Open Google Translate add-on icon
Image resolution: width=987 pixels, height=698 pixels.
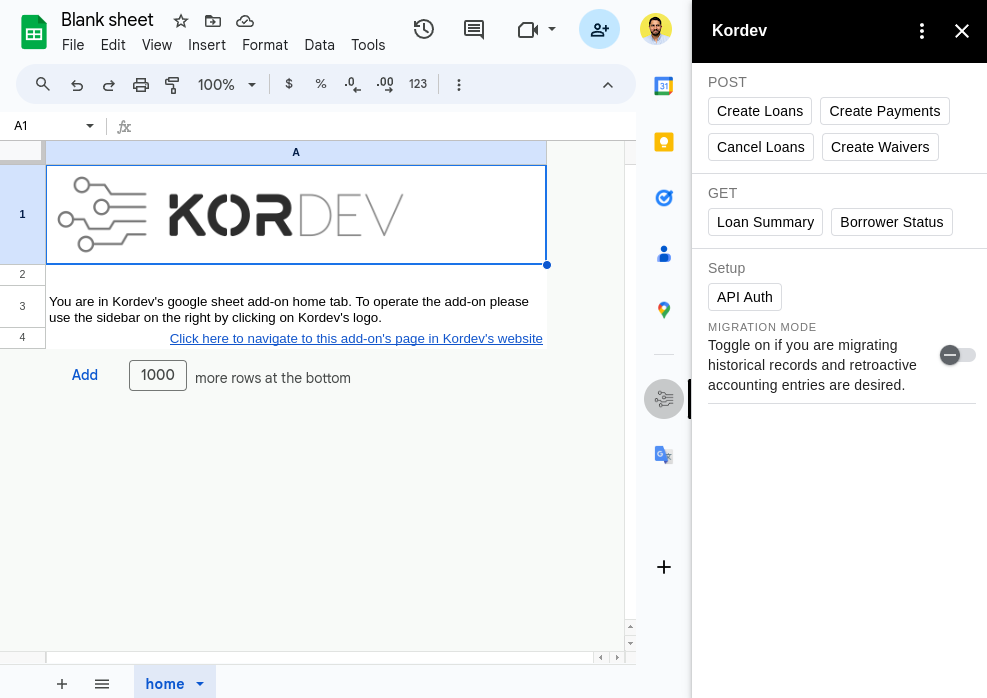663,454
